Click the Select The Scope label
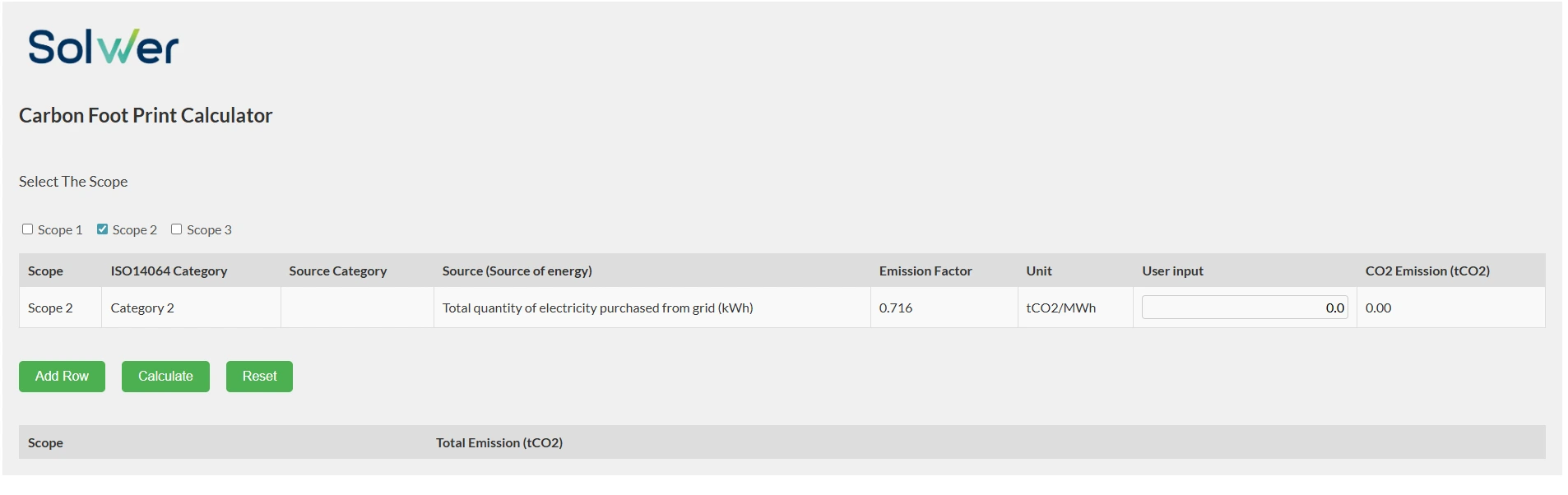Image resolution: width=1568 pixels, height=495 pixels. pos(73,182)
